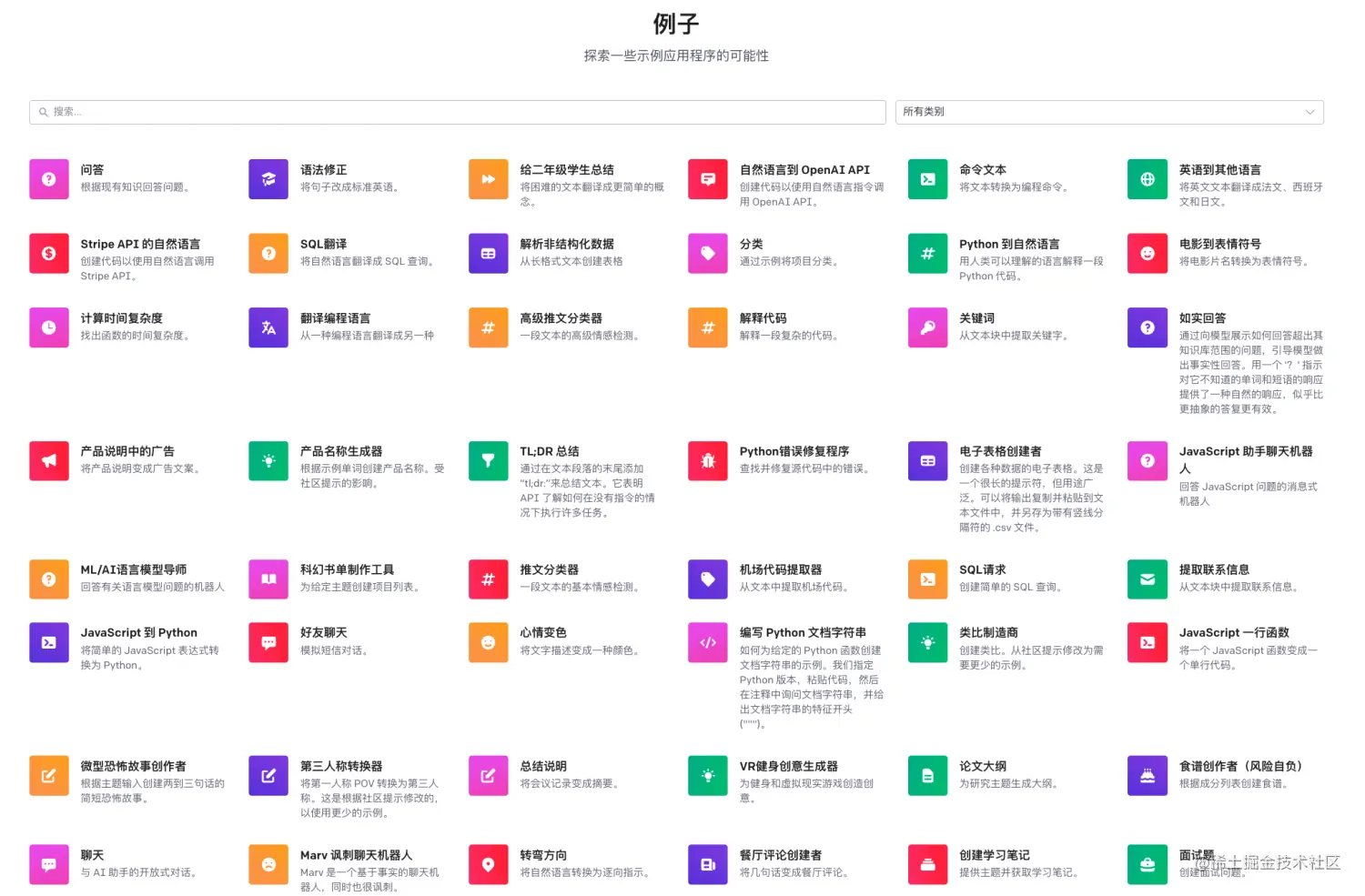Click the subtitle 探索一些示例应用程序的可能性
The height and width of the screenshot is (896, 1365).
pos(676,55)
